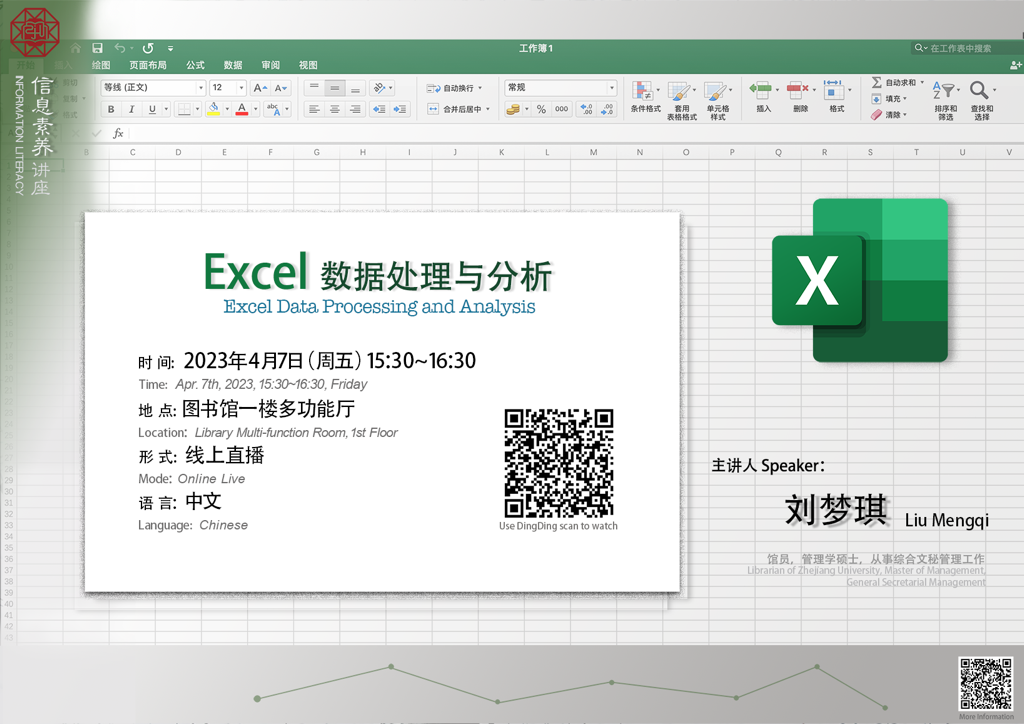Viewport: 1024px width, 724px height.
Task: Click the AutoSum (自动求和) button
Action: (897, 83)
